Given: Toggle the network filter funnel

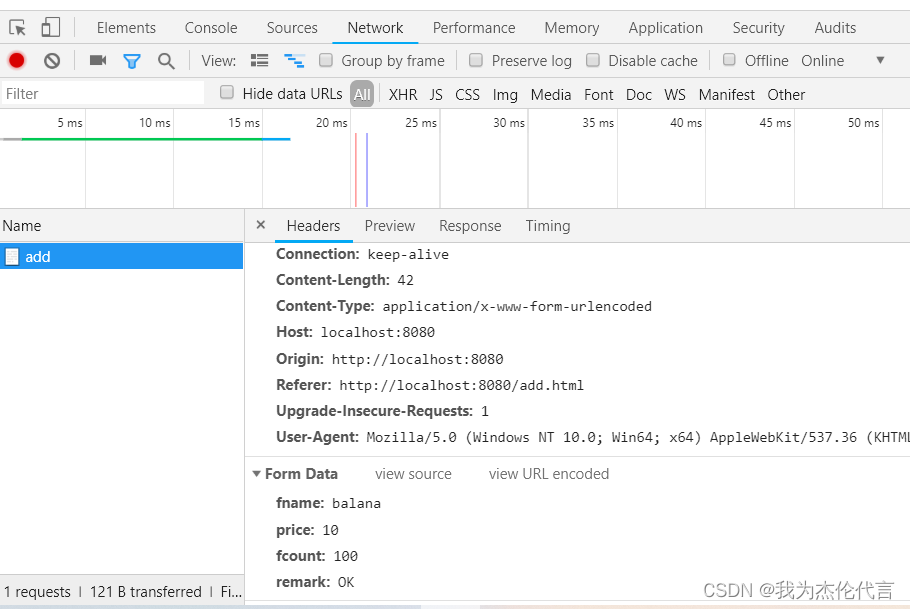Looking at the screenshot, I should tap(132, 60).
